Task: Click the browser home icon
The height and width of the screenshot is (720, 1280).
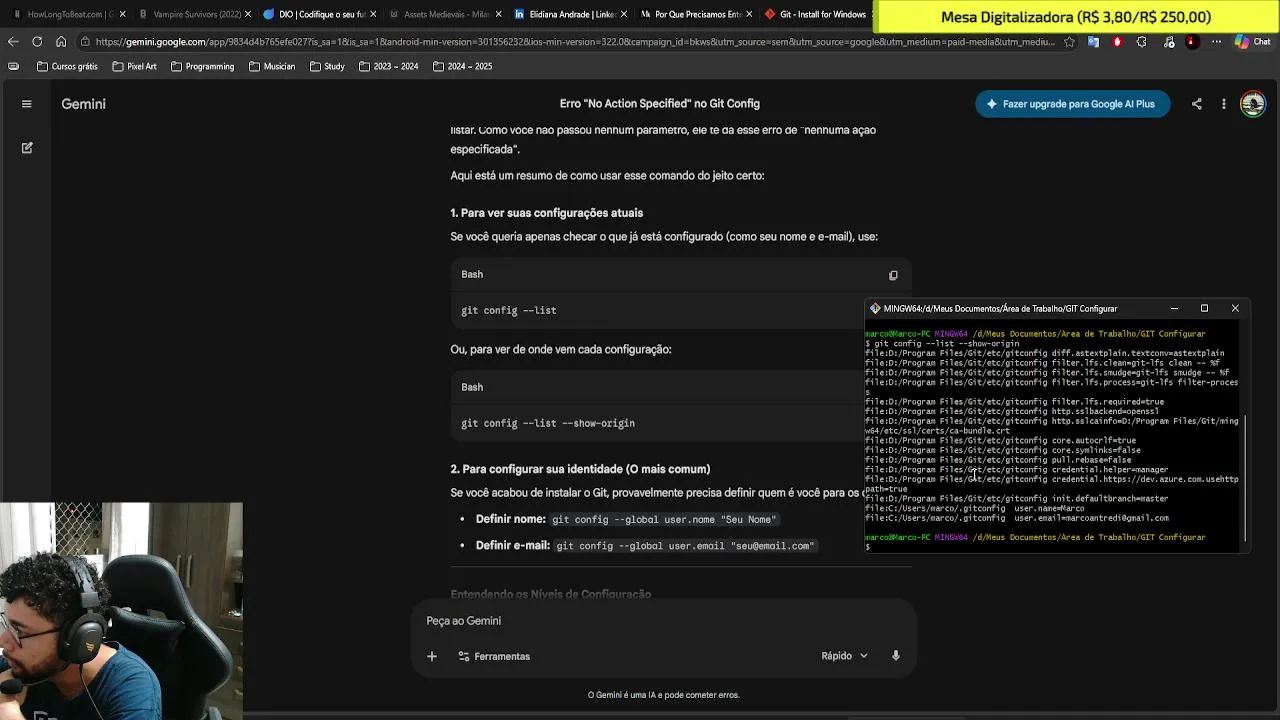Action: (x=61, y=42)
